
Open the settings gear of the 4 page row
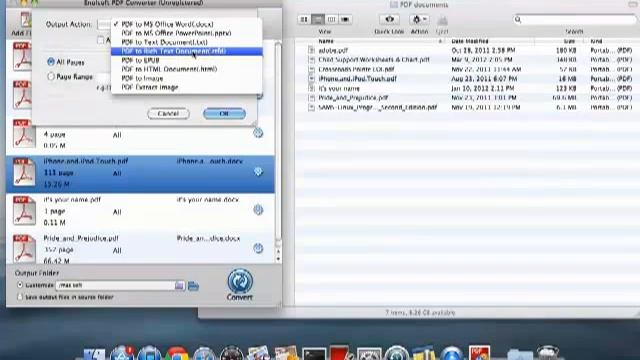point(258,133)
